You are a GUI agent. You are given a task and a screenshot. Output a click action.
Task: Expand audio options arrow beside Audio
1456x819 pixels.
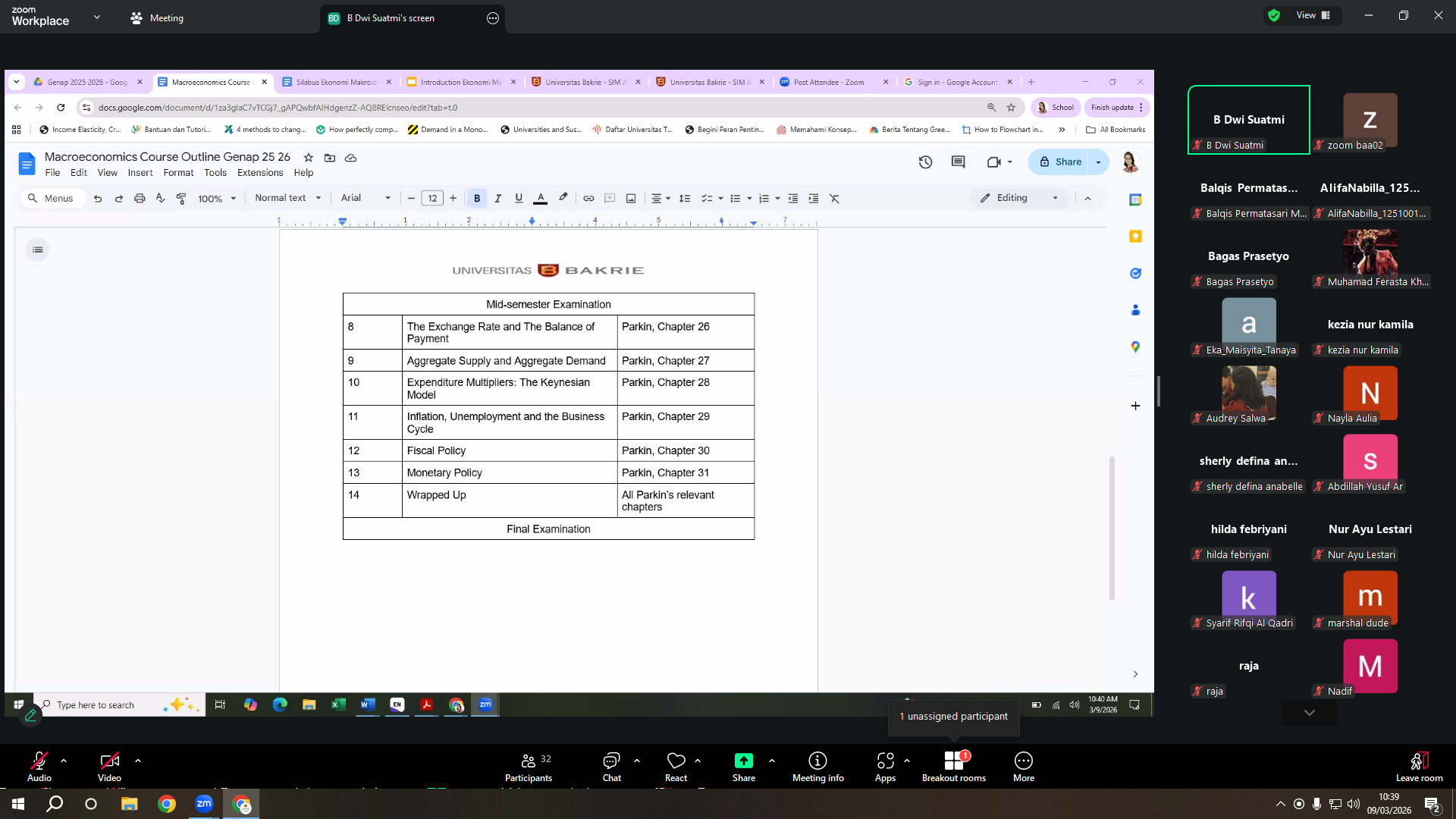[x=64, y=760]
